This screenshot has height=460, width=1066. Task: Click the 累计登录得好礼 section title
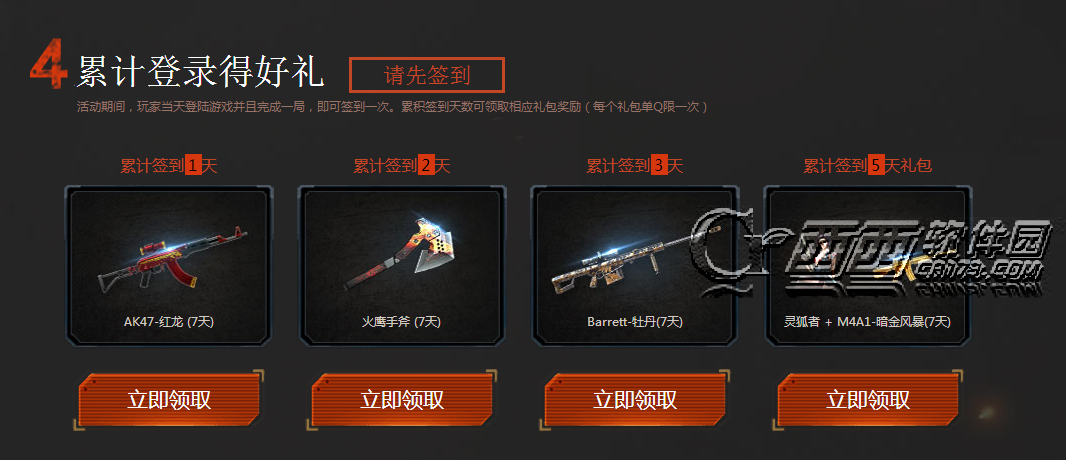coord(200,71)
